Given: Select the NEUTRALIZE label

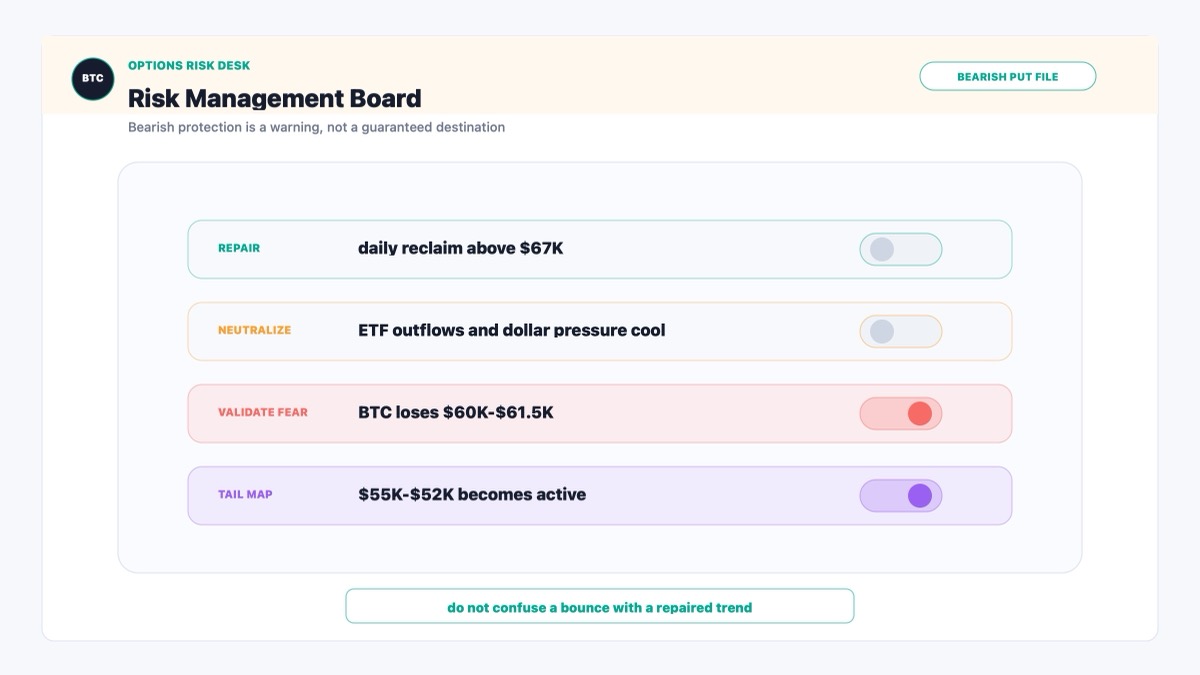Looking at the screenshot, I should pos(254,330).
